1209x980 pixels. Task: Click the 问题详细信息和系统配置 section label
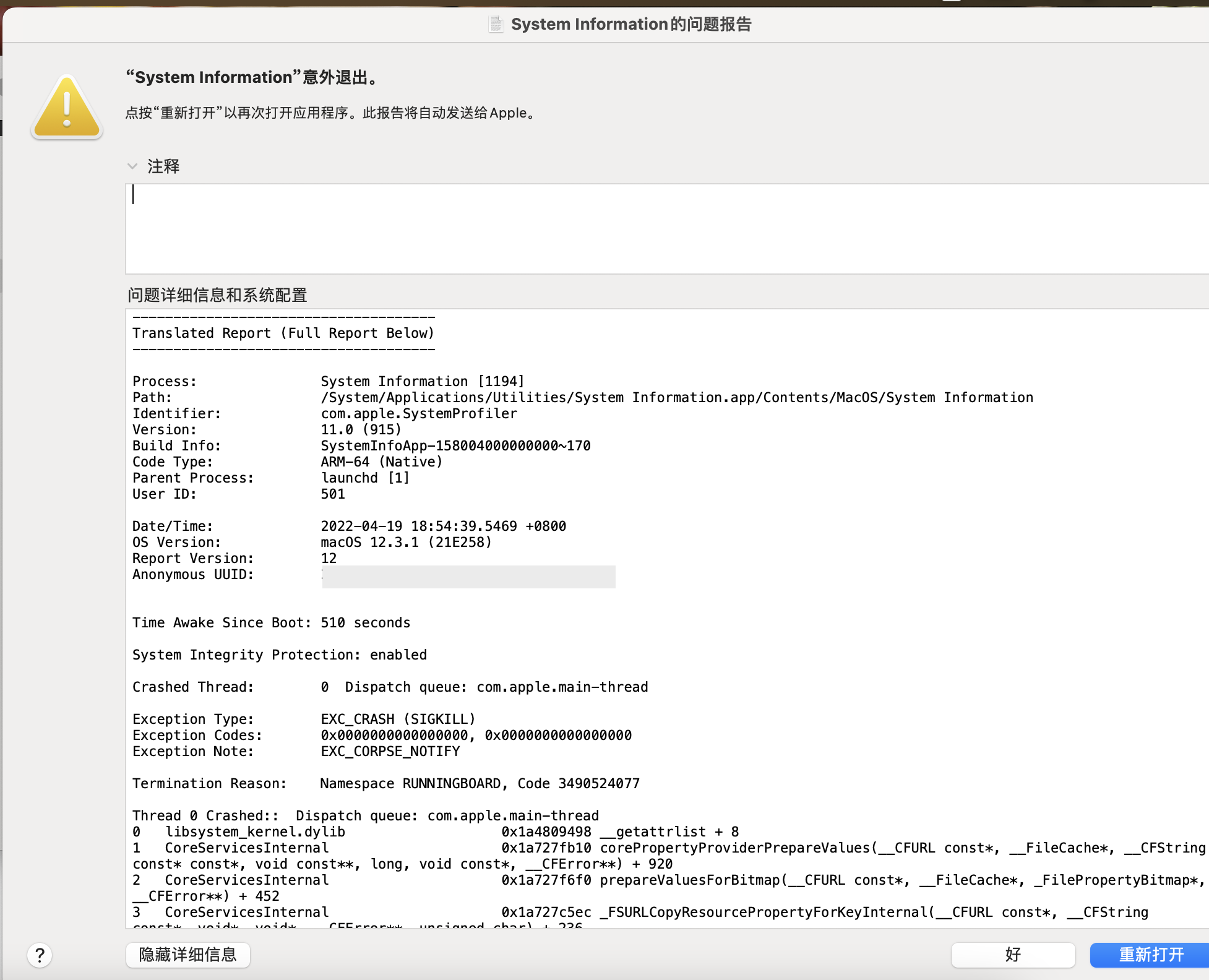tap(217, 295)
